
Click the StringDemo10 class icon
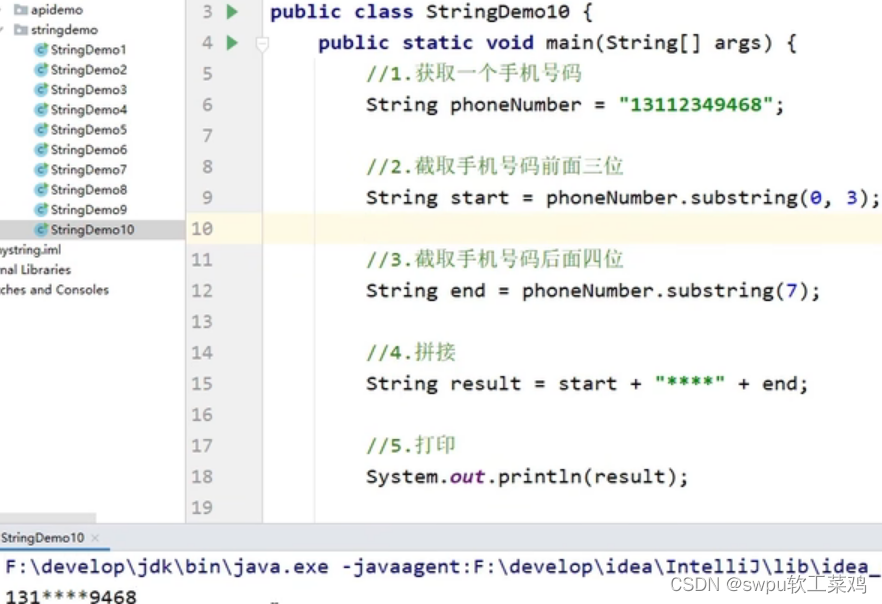40,229
